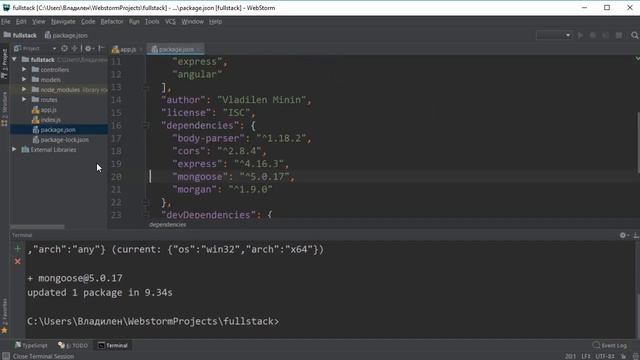The height and width of the screenshot is (360, 640).
Task: Open the Tools menu
Action: click(152, 22)
